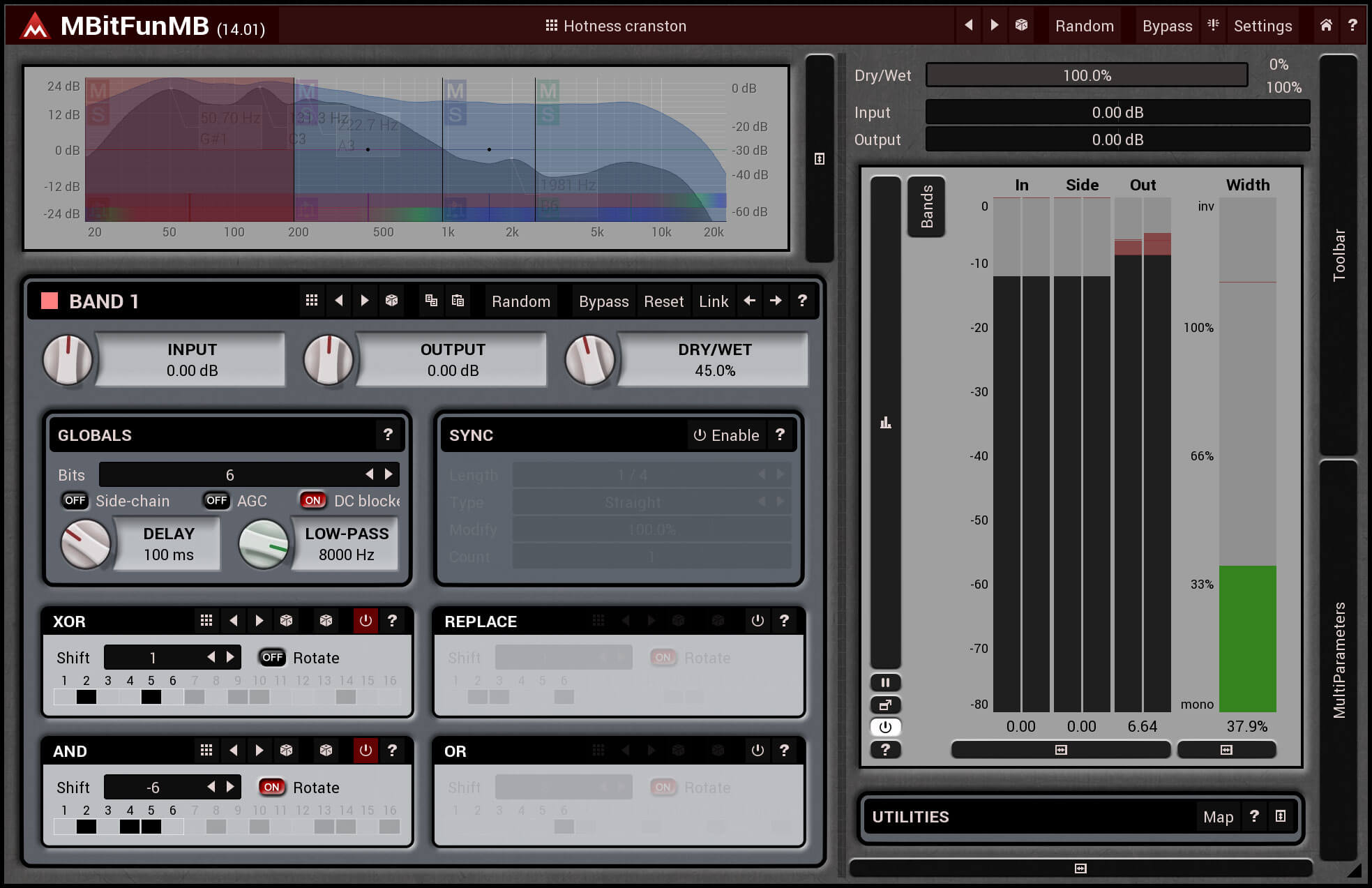1372x888 pixels.
Task: Click Band 1 dice randomize icon
Action: 391,301
